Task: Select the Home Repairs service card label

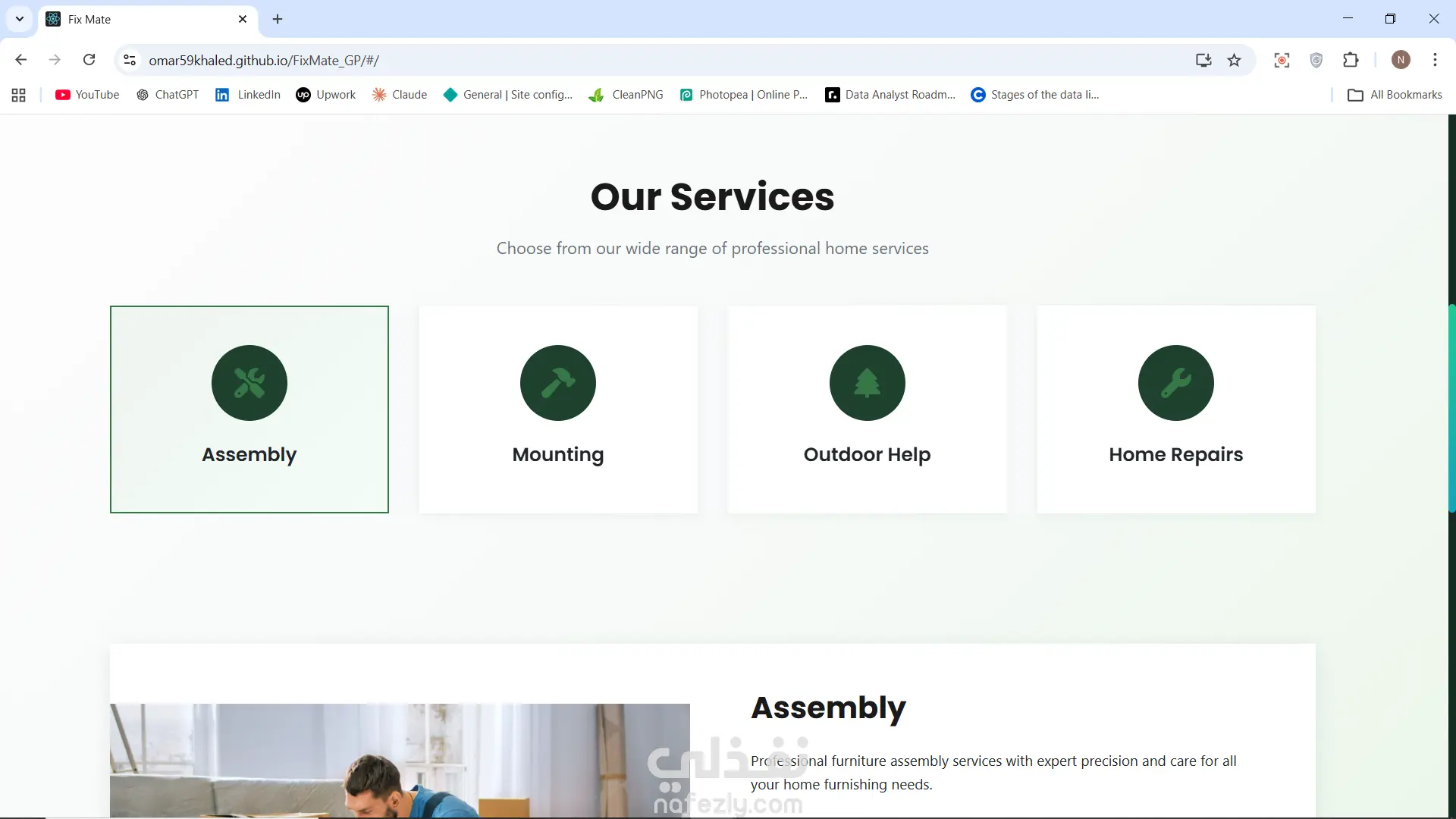Action: [x=1176, y=455]
